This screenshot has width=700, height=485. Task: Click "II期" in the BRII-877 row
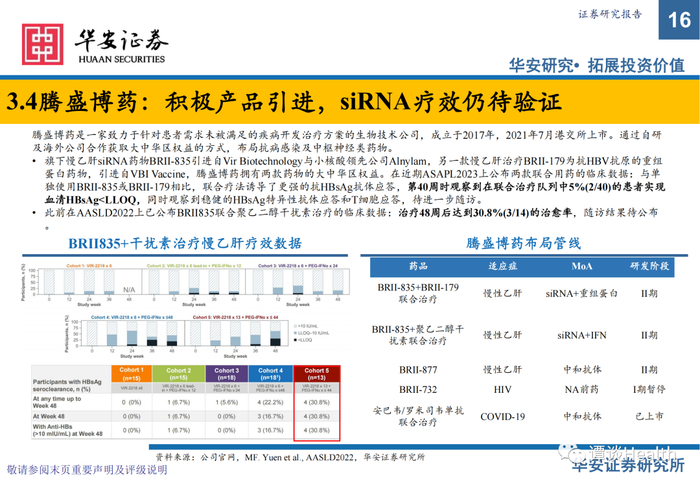coord(650,370)
